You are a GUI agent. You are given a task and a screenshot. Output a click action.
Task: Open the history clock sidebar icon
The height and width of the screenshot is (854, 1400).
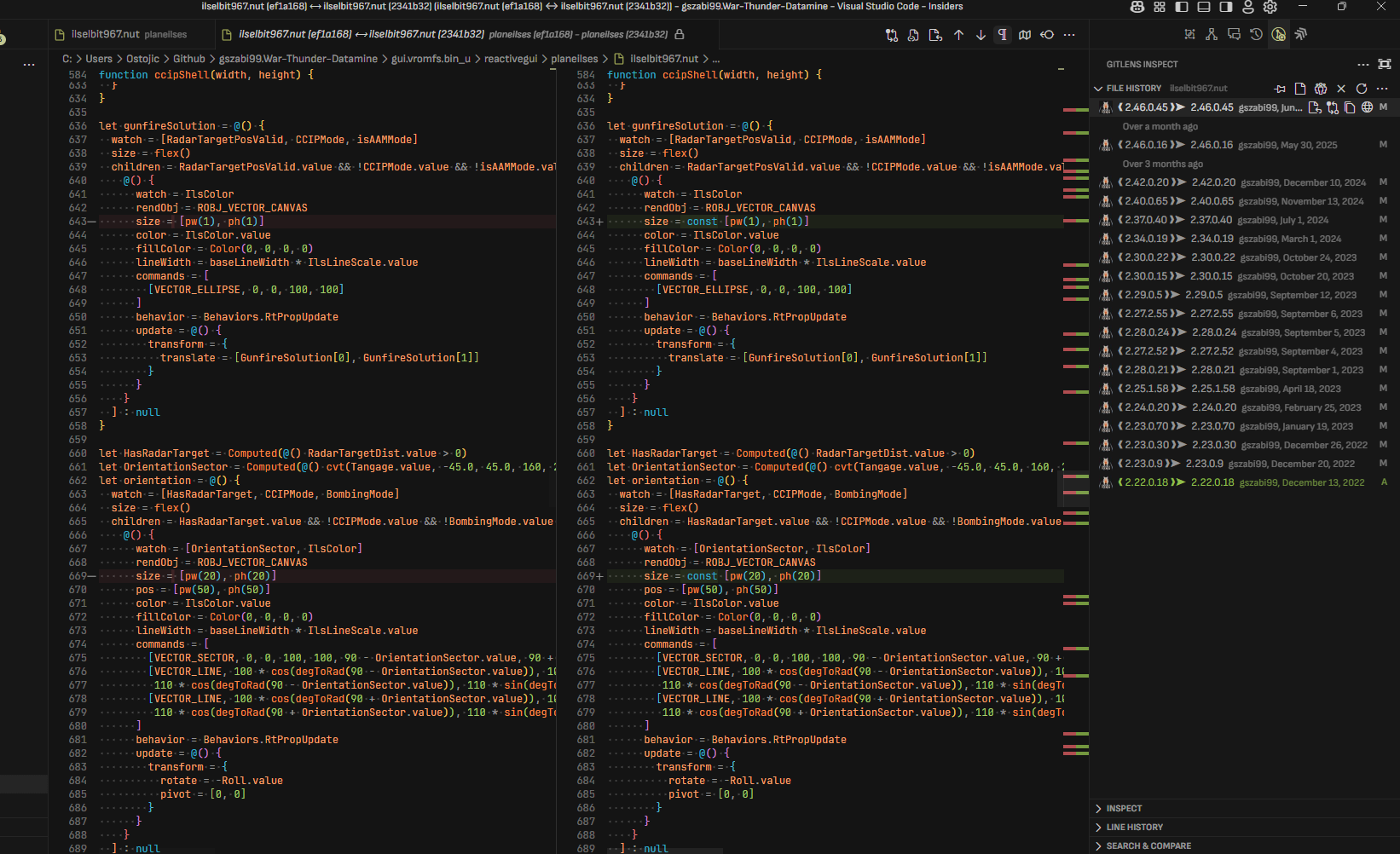(x=1256, y=35)
